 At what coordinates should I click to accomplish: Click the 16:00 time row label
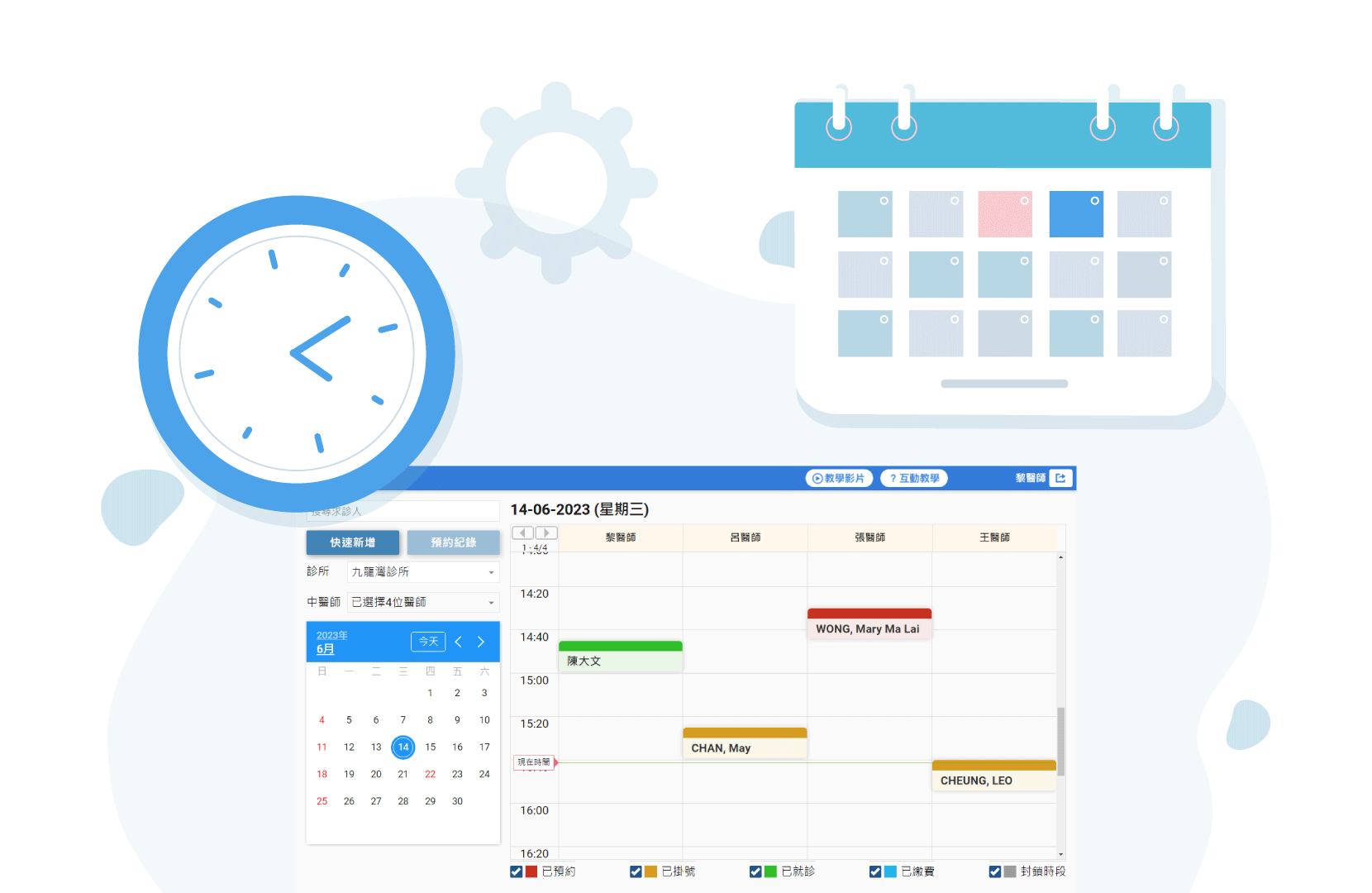535,810
